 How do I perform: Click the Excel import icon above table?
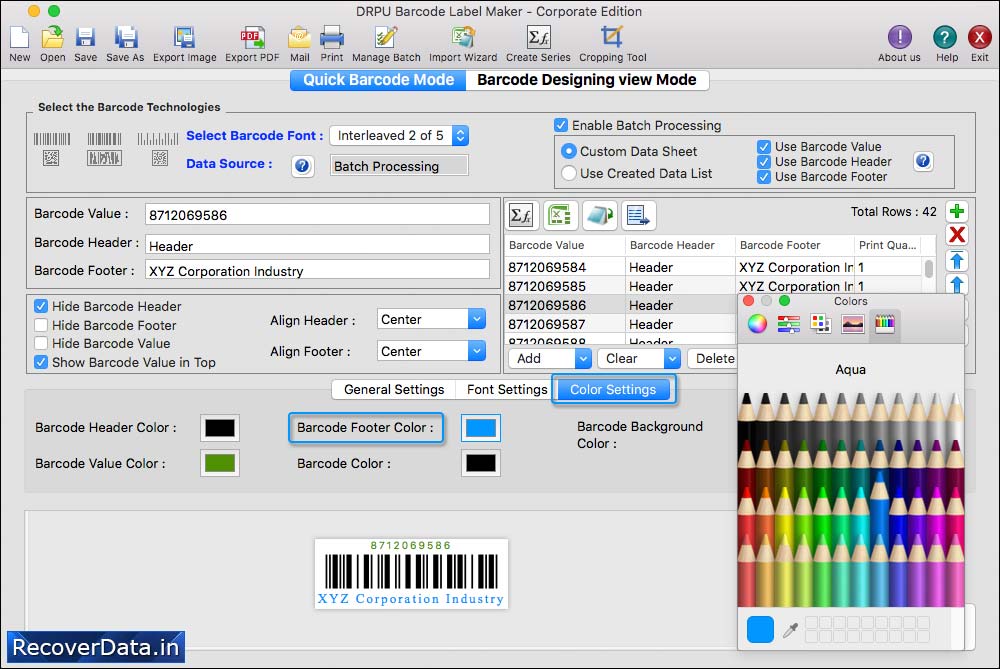(561, 216)
